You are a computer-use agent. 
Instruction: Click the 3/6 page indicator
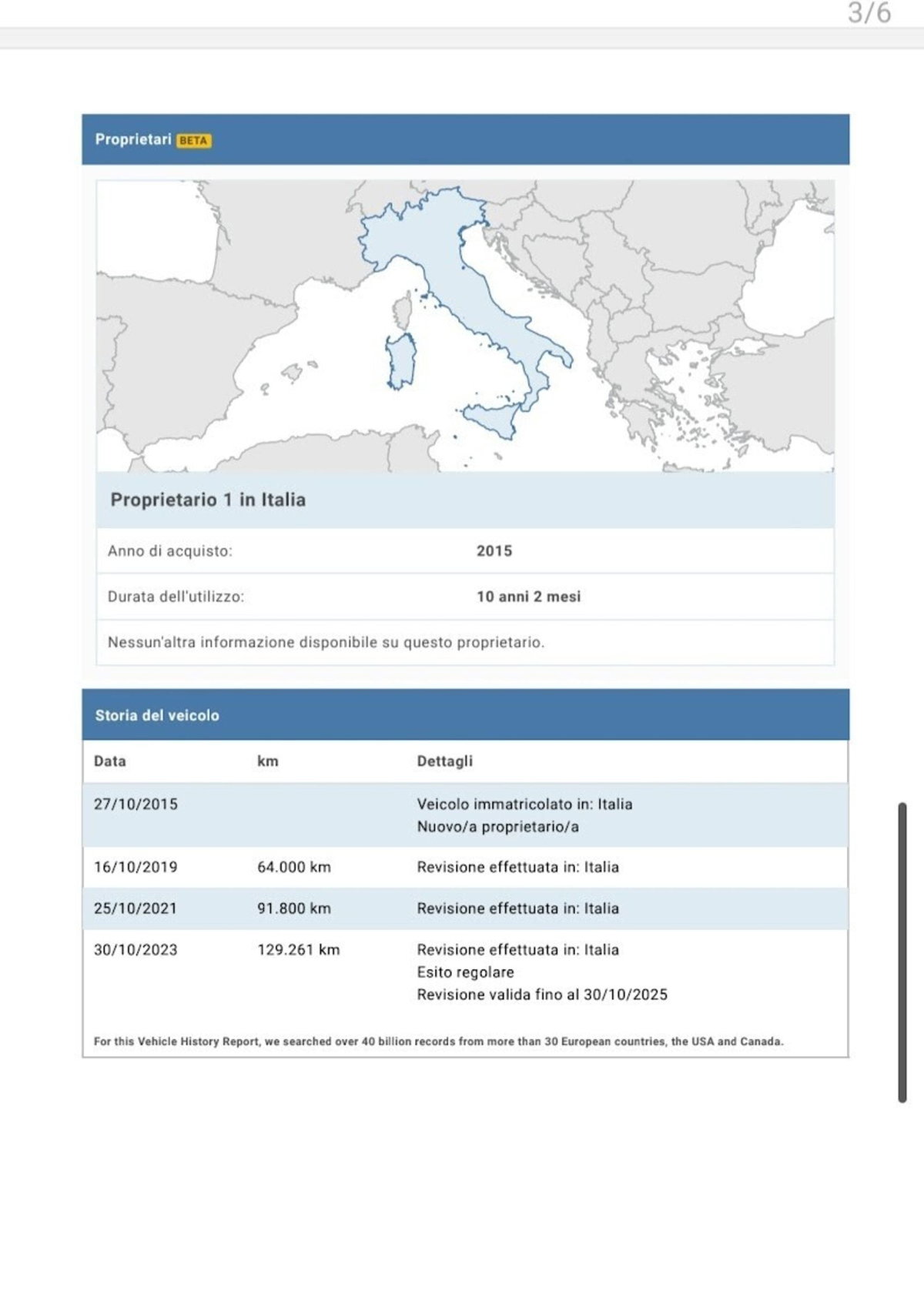pos(869,13)
